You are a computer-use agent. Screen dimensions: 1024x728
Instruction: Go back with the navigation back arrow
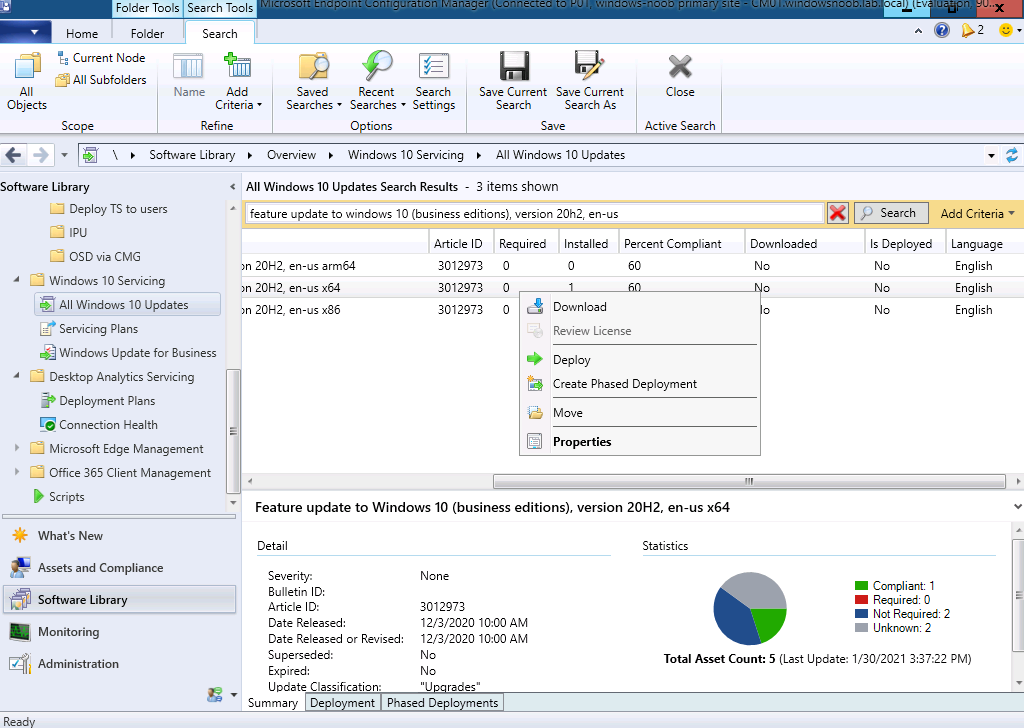coord(14,155)
